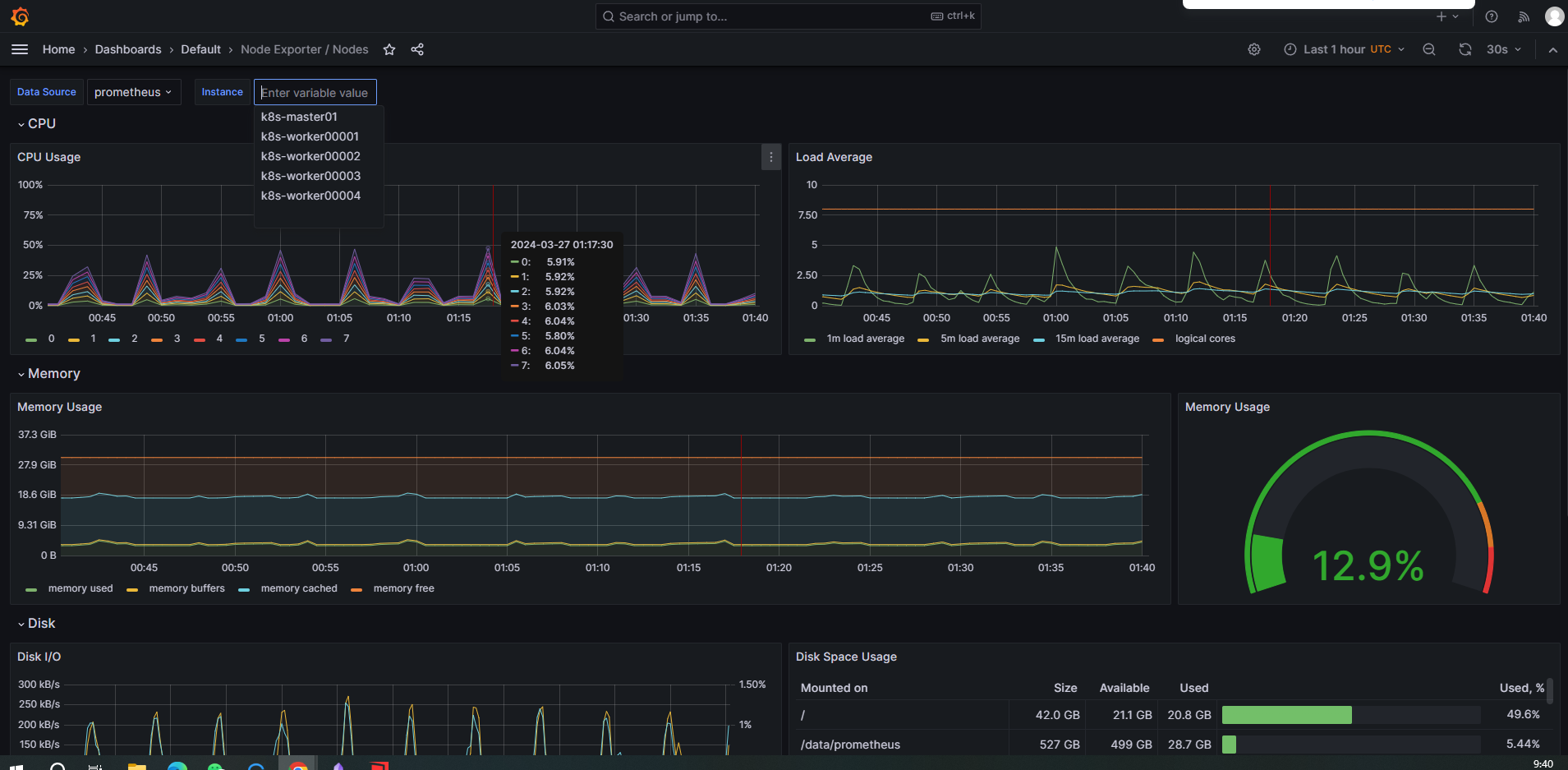The image size is (1568, 770).
Task: Collapse the Disk row section
Action: point(36,623)
